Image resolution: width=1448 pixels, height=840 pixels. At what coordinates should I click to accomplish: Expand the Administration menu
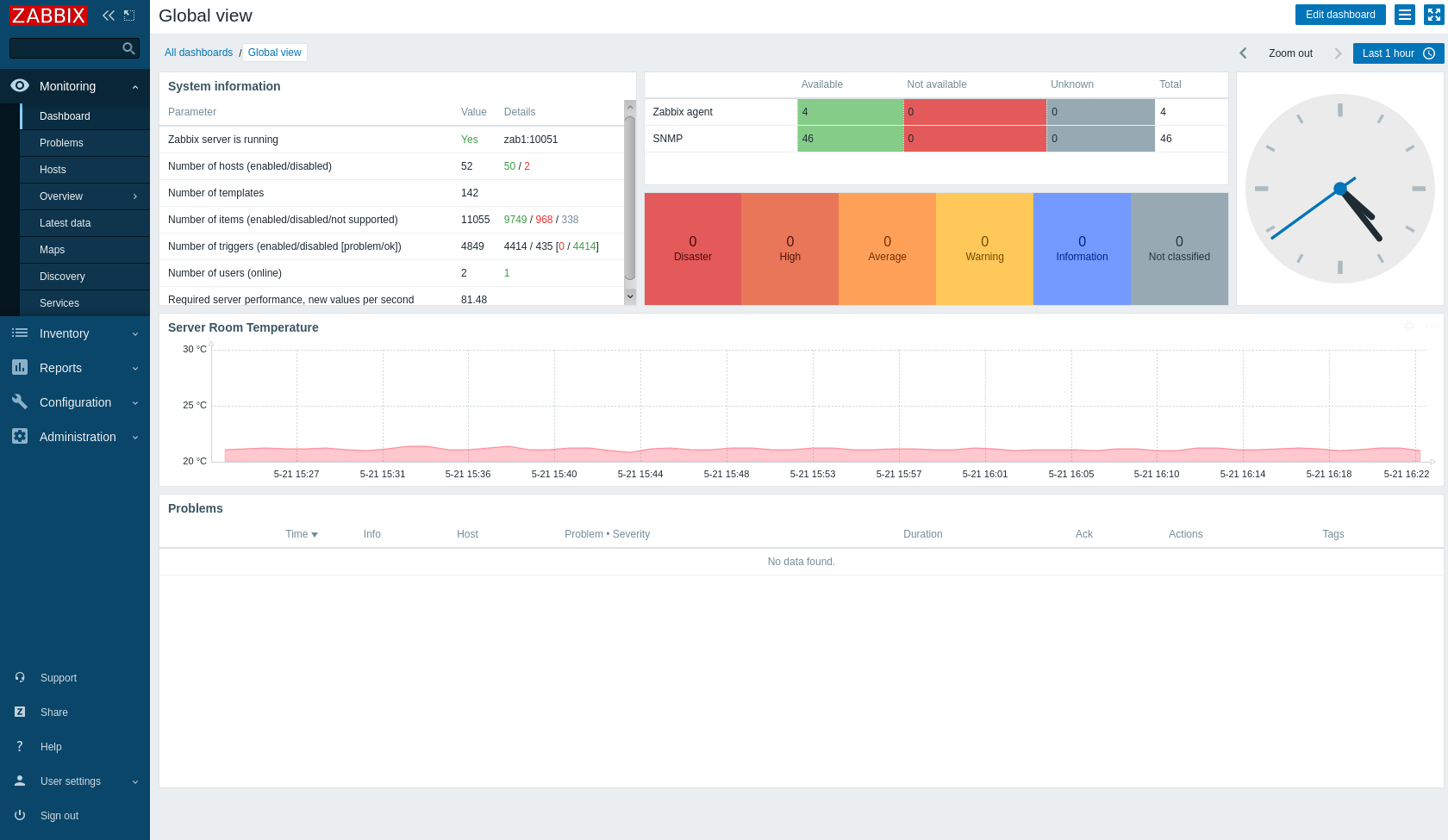tap(135, 438)
